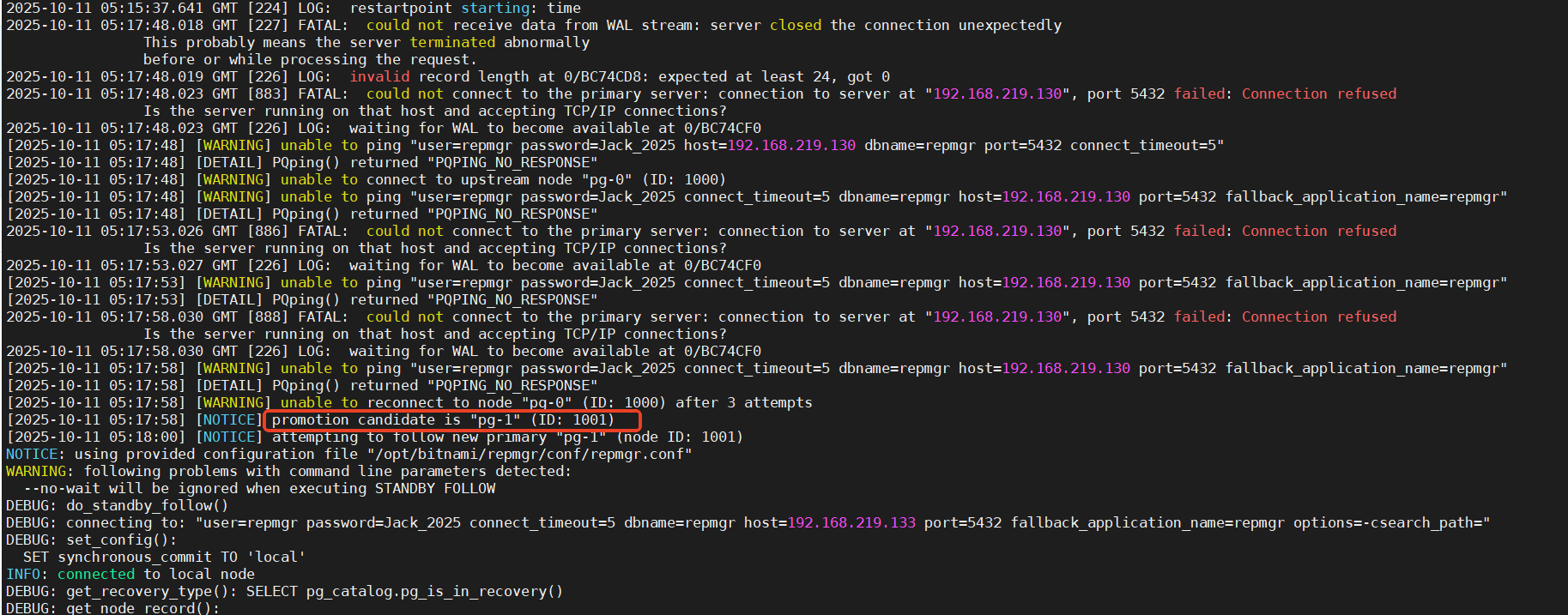
Task: Select 'could not receive data from WAL stream' text
Action: coord(530,25)
